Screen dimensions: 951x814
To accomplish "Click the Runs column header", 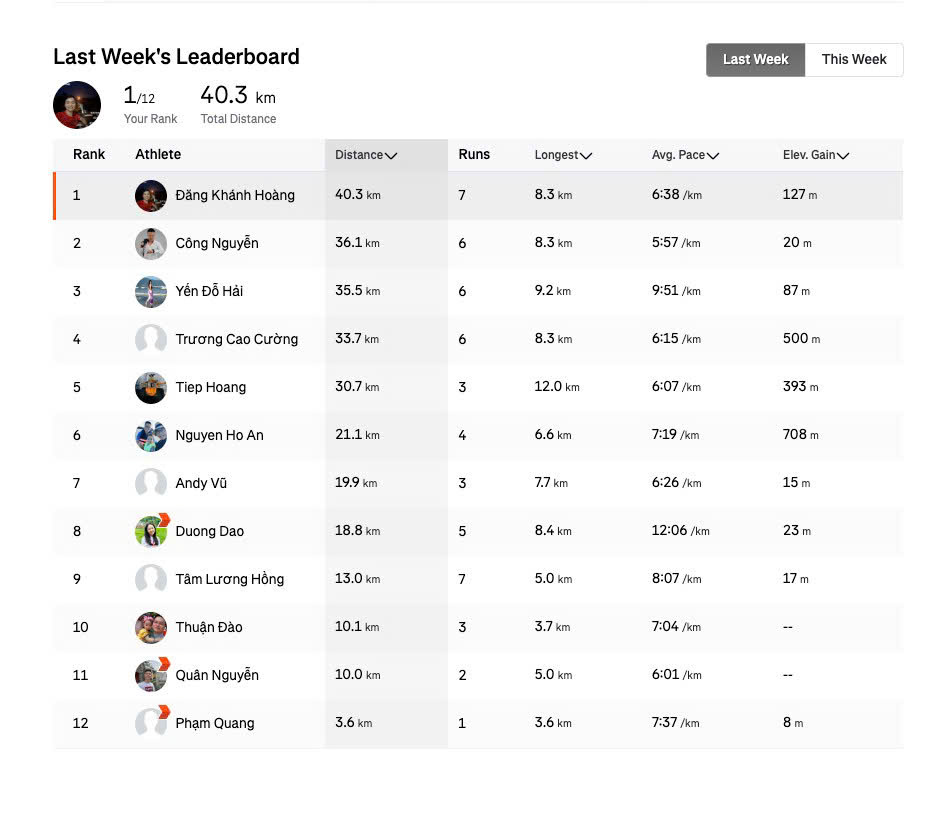I will (474, 155).
